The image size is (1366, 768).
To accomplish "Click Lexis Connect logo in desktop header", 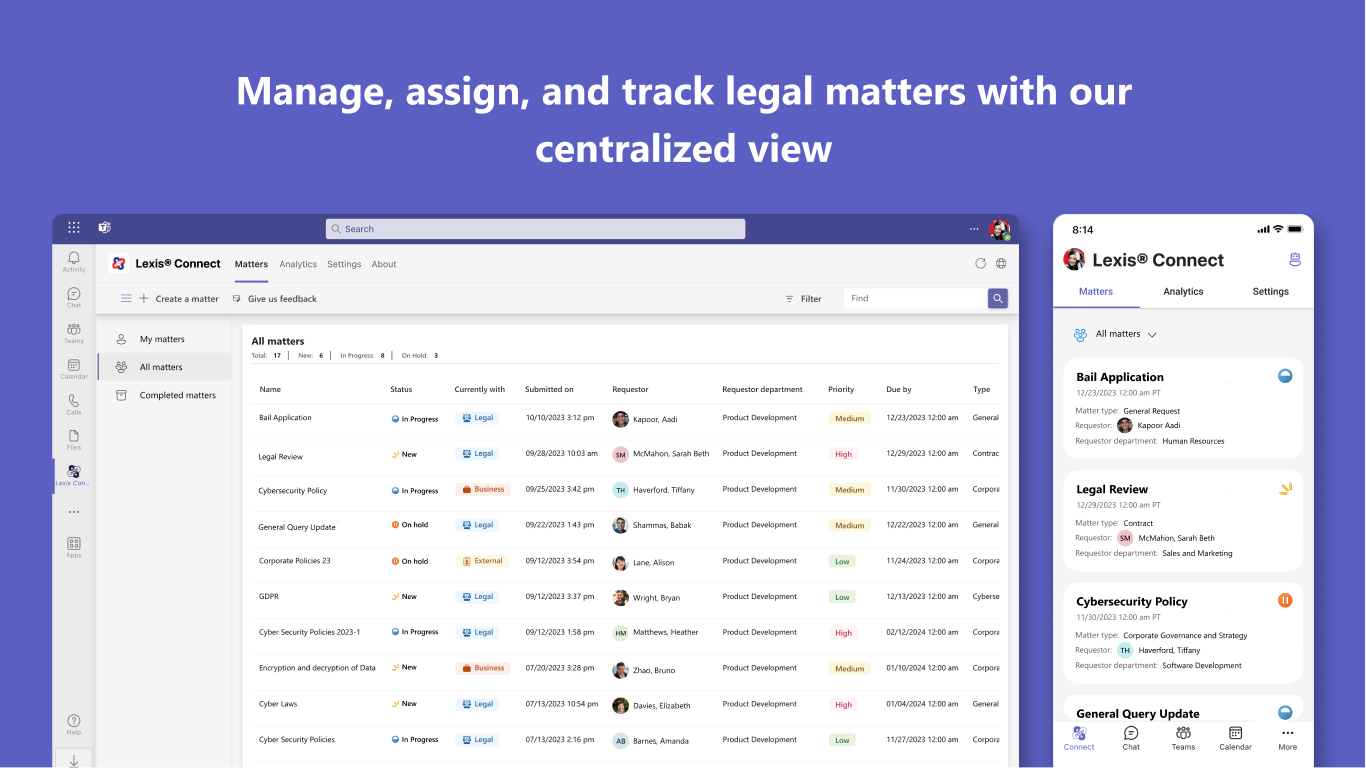I will tap(118, 264).
